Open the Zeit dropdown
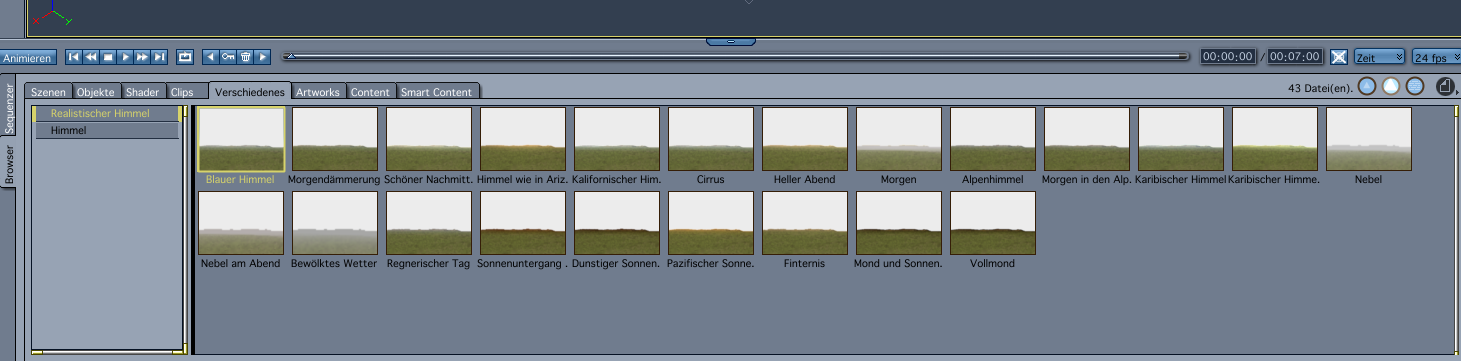The height and width of the screenshot is (361, 1461). (1379, 57)
